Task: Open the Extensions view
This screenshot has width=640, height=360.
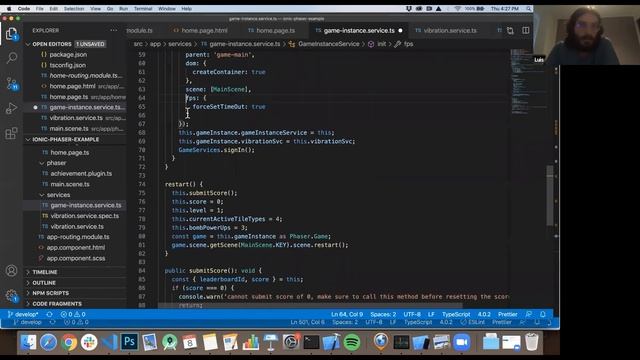Action: point(11,133)
